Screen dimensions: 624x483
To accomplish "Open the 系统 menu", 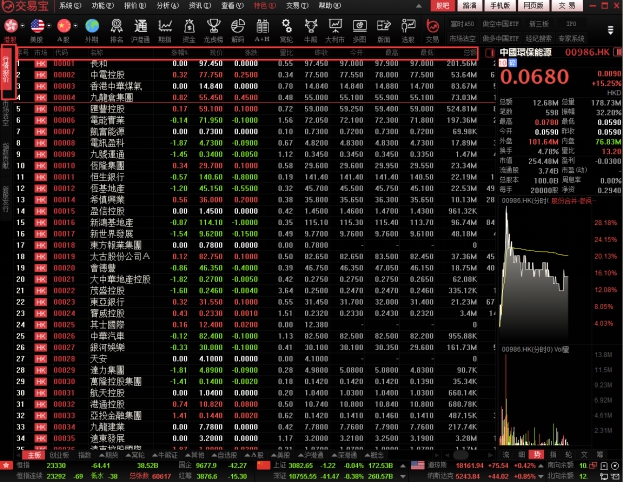I will pyautogui.click(x=66, y=5).
